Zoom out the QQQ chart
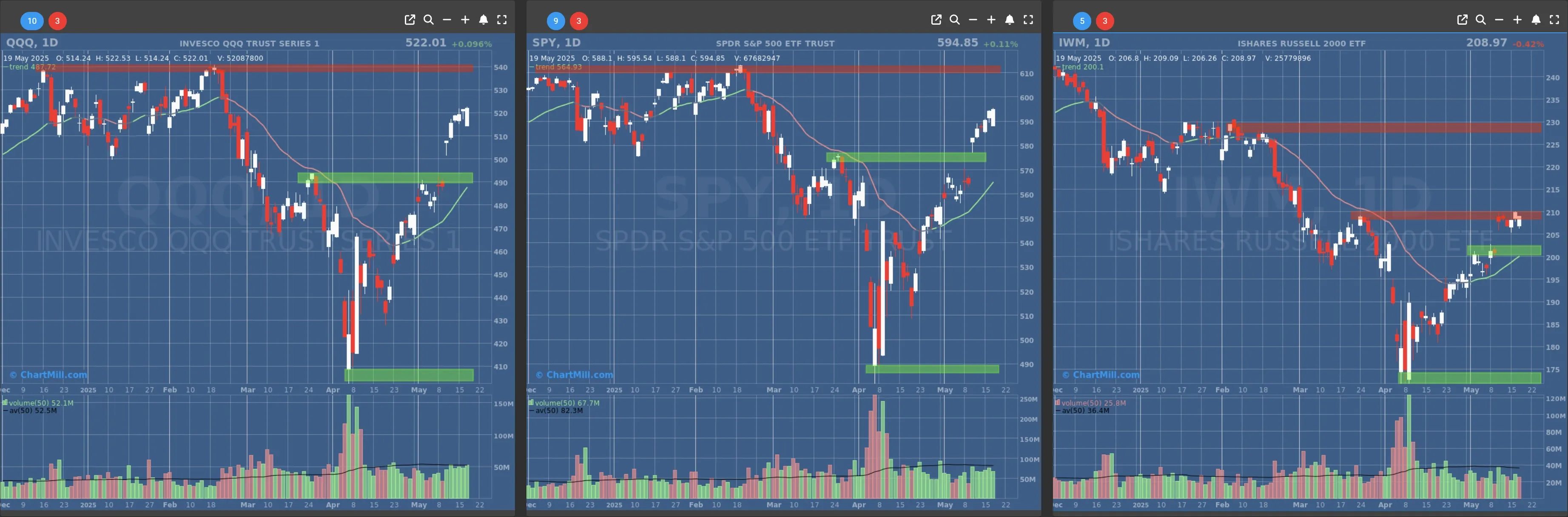This screenshot has width=1568, height=517. click(447, 20)
